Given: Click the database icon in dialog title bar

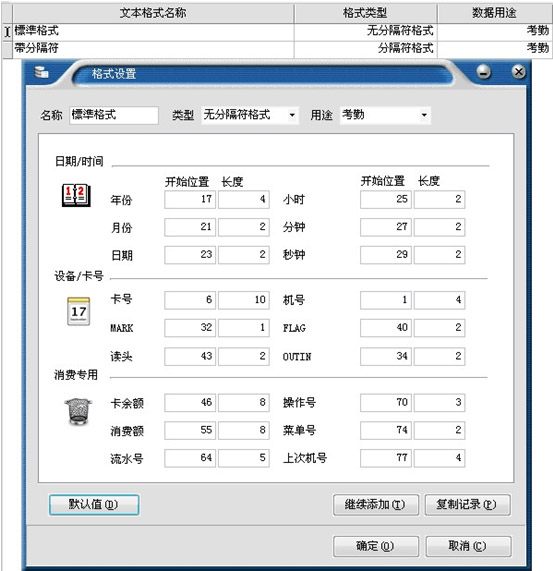Looking at the screenshot, I should tap(41, 72).
